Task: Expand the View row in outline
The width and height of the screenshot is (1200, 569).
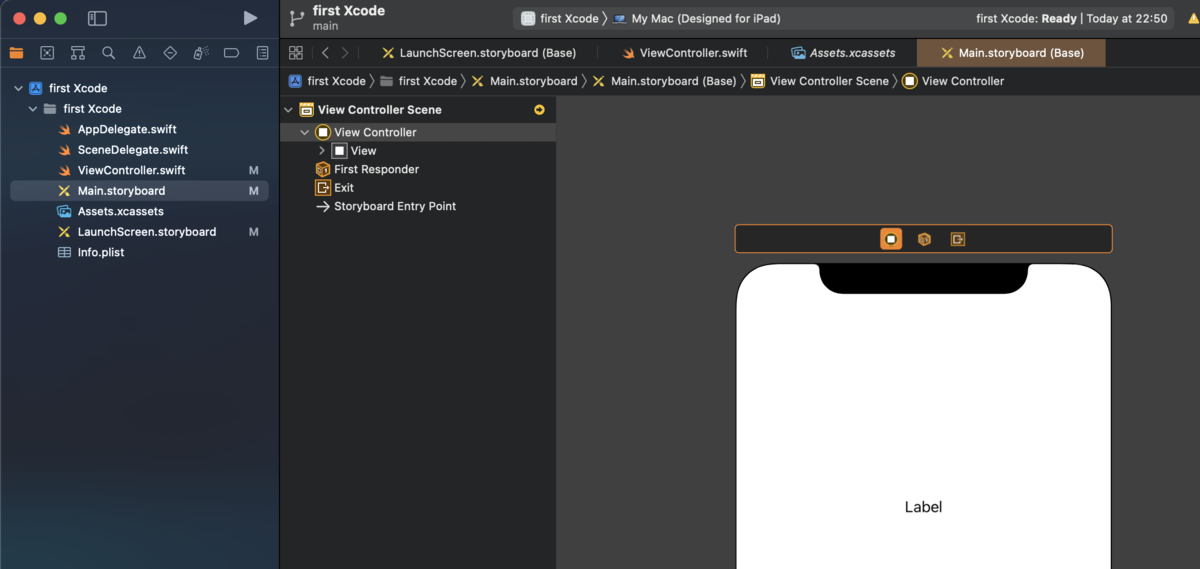Action: pyautogui.click(x=321, y=151)
